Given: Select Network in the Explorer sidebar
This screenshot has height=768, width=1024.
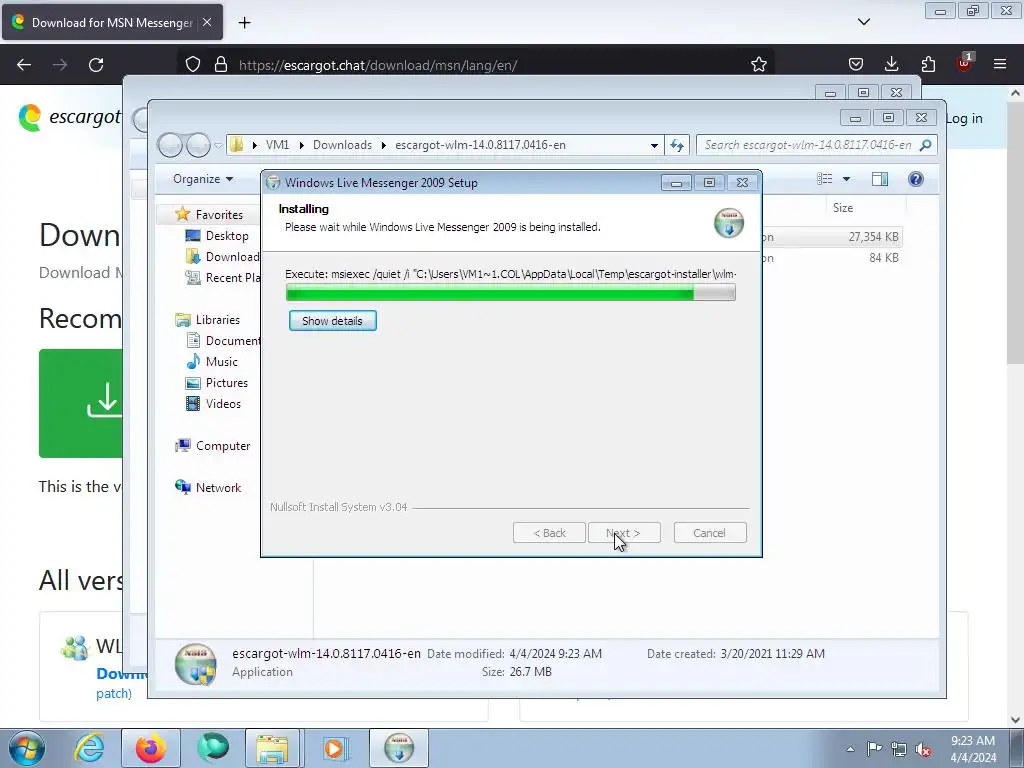Looking at the screenshot, I should [218, 488].
